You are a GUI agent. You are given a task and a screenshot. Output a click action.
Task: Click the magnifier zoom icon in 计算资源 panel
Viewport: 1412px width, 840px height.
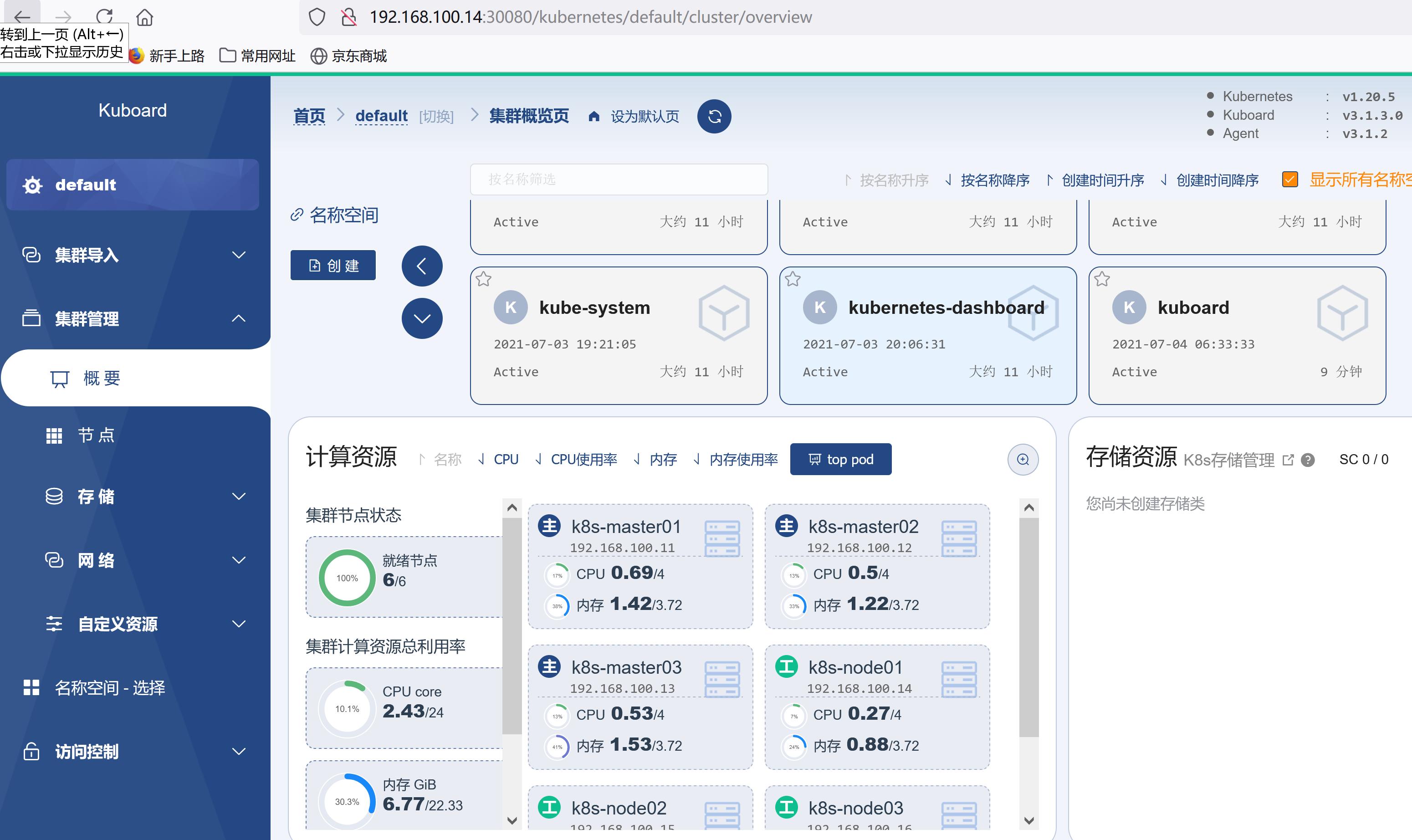tap(1022, 460)
